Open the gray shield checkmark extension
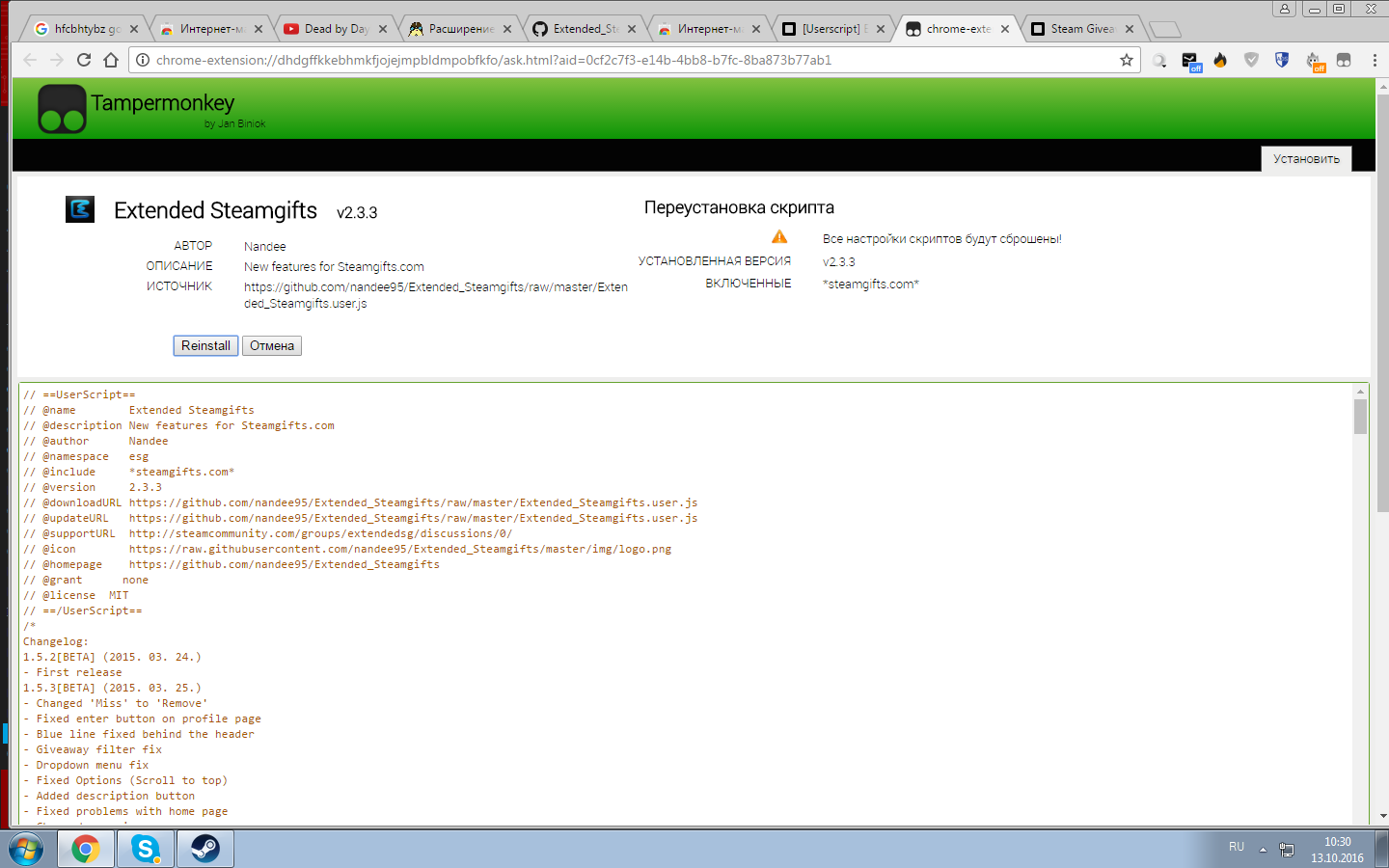This screenshot has width=1389, height=868. coord(1251,60)
